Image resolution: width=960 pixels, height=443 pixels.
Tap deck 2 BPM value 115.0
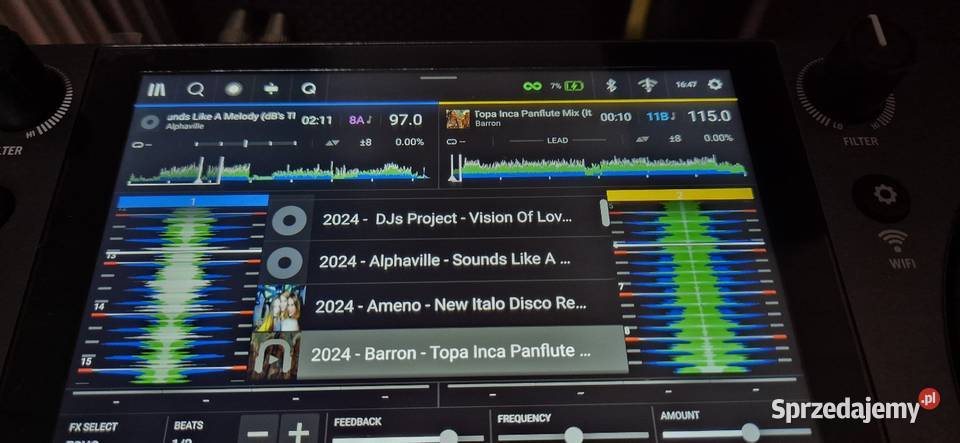coord(708,116)
